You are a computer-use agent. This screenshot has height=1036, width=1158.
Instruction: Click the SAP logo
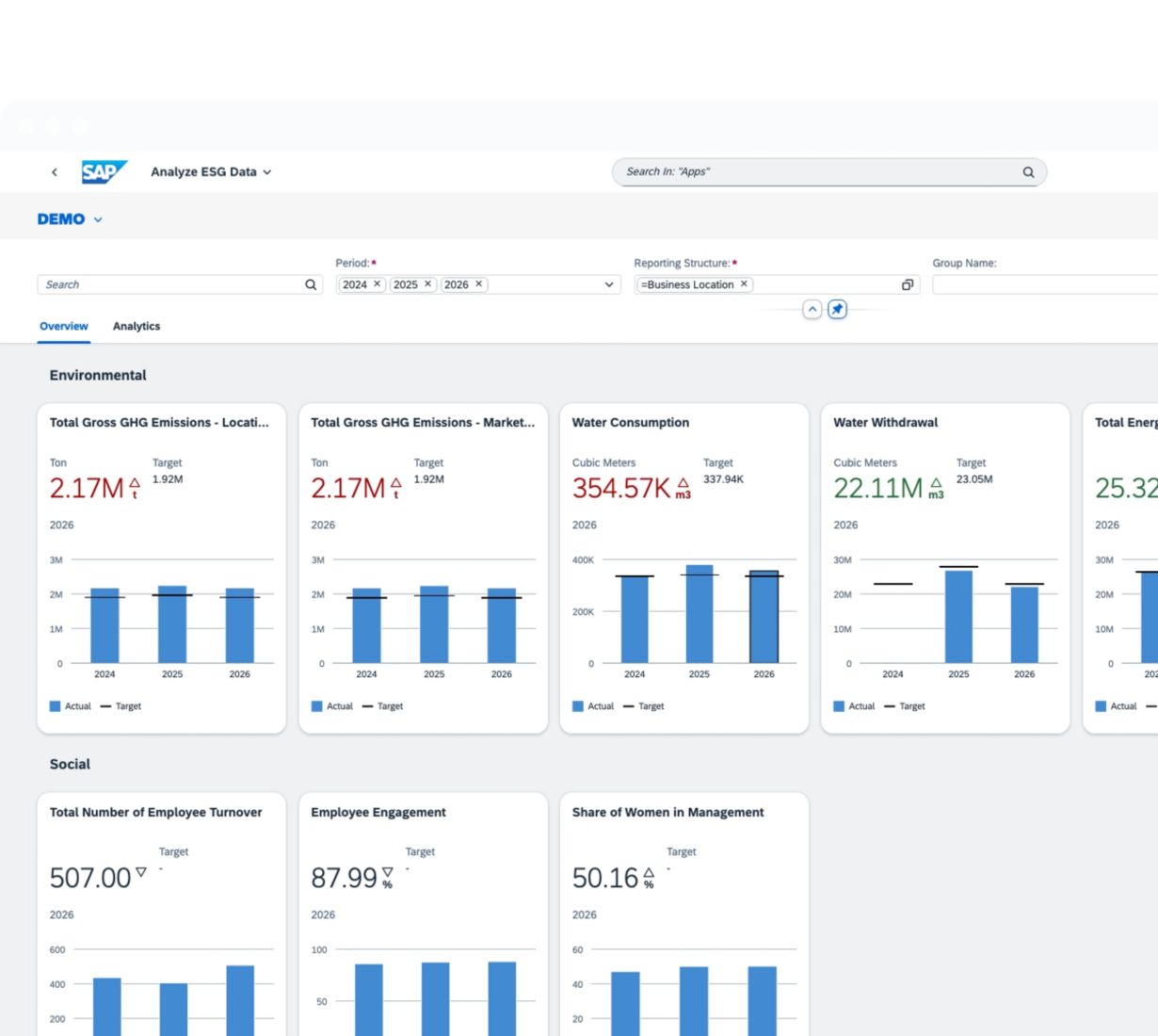point(103,171)
